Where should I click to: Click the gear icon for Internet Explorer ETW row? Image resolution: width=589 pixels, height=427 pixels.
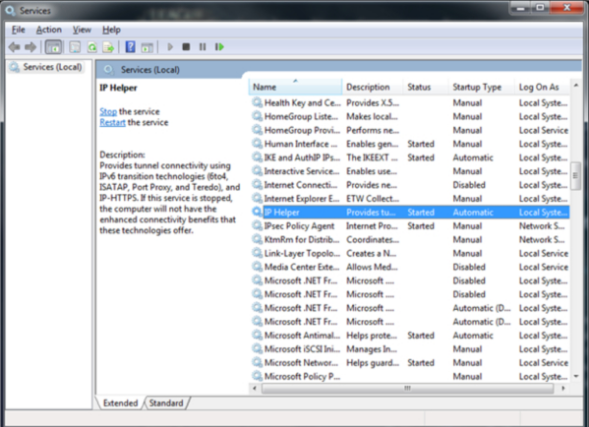[x=257, y=198]
